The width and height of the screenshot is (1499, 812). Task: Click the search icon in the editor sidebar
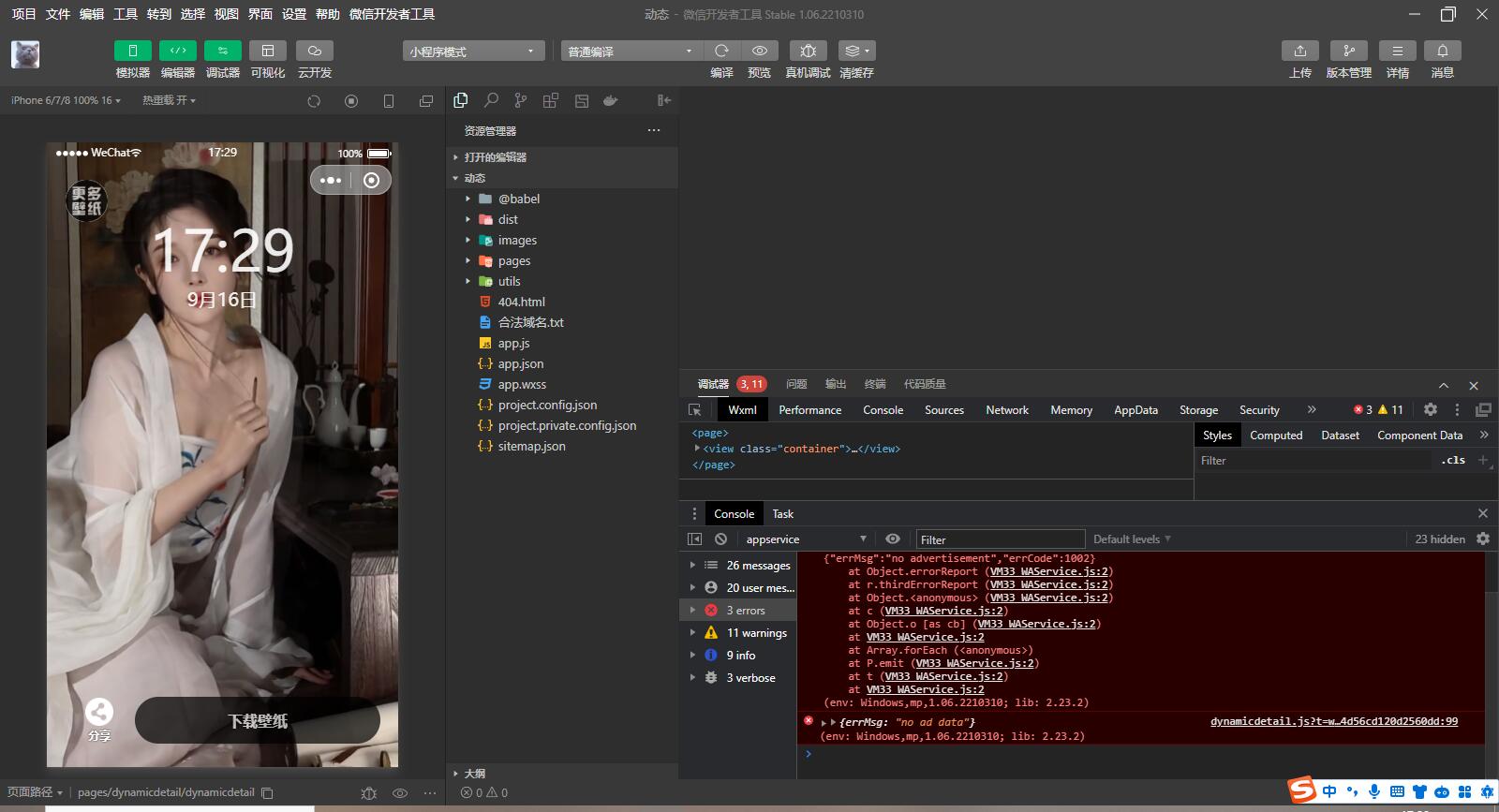pyautogui.click(x=491, y=100)
